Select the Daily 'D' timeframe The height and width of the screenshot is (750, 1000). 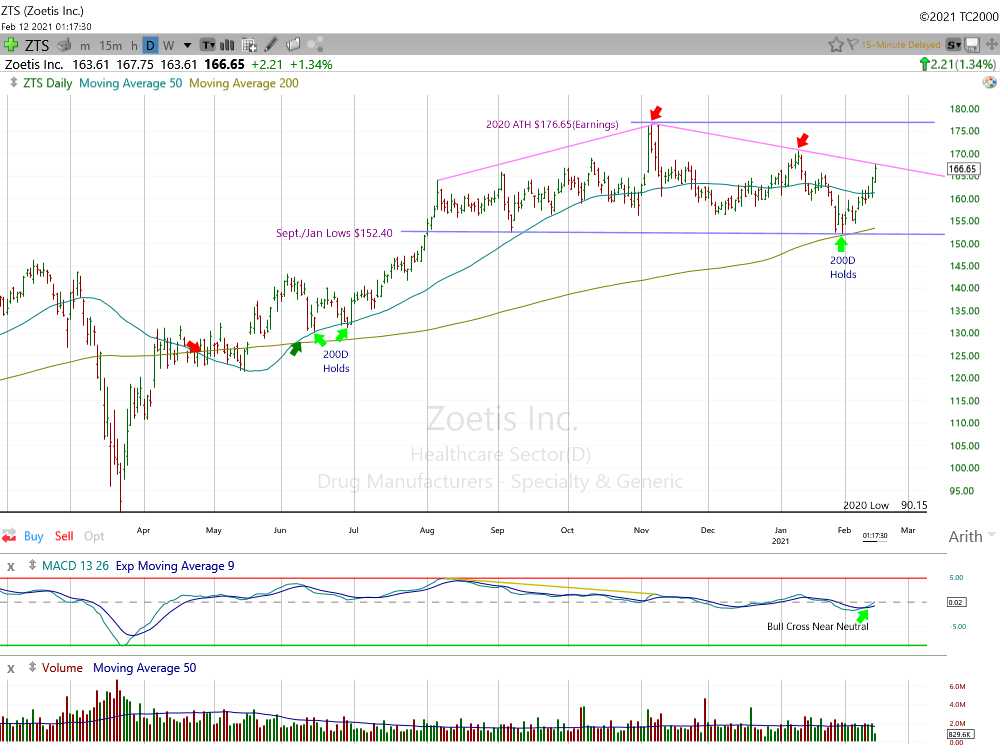(151, 45)
